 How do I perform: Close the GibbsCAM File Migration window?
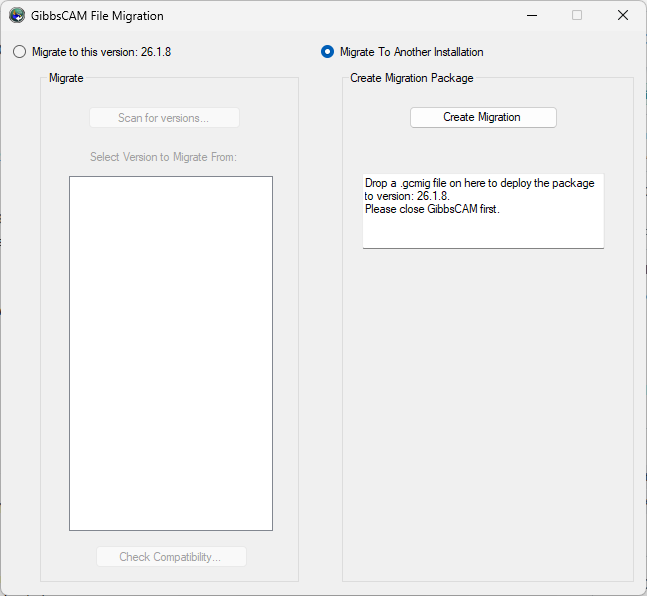point(623,16)
